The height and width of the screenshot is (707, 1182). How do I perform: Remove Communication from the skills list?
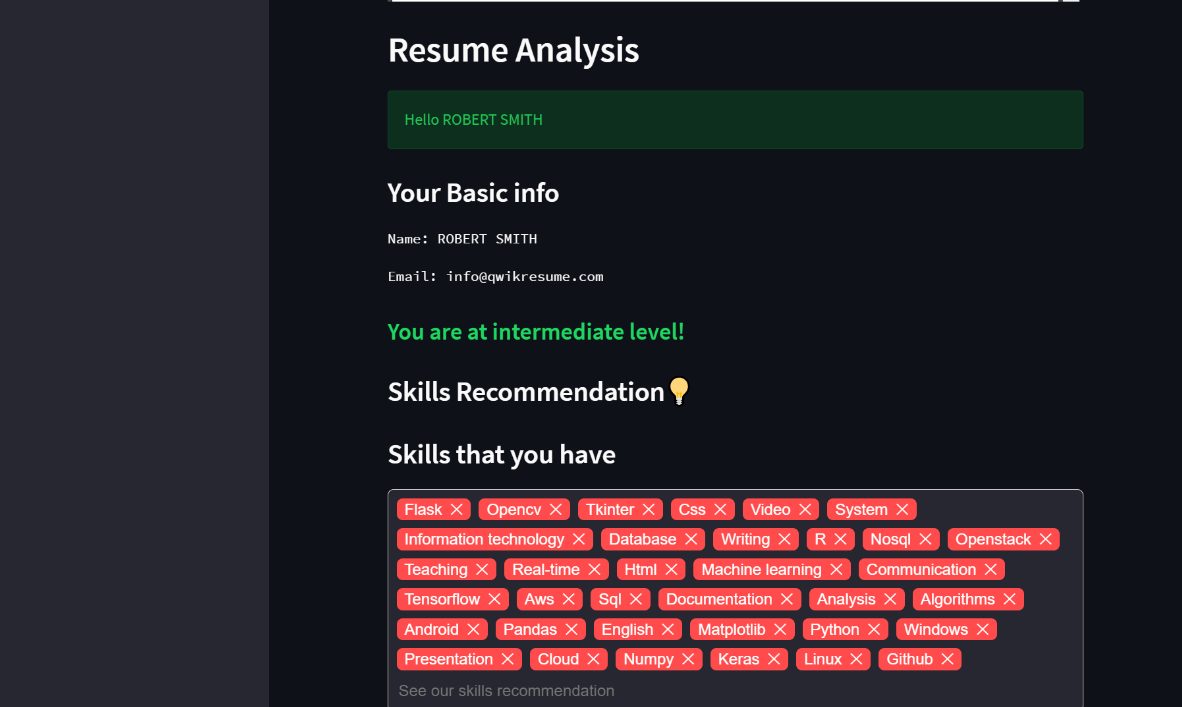(x=989, y=569)
